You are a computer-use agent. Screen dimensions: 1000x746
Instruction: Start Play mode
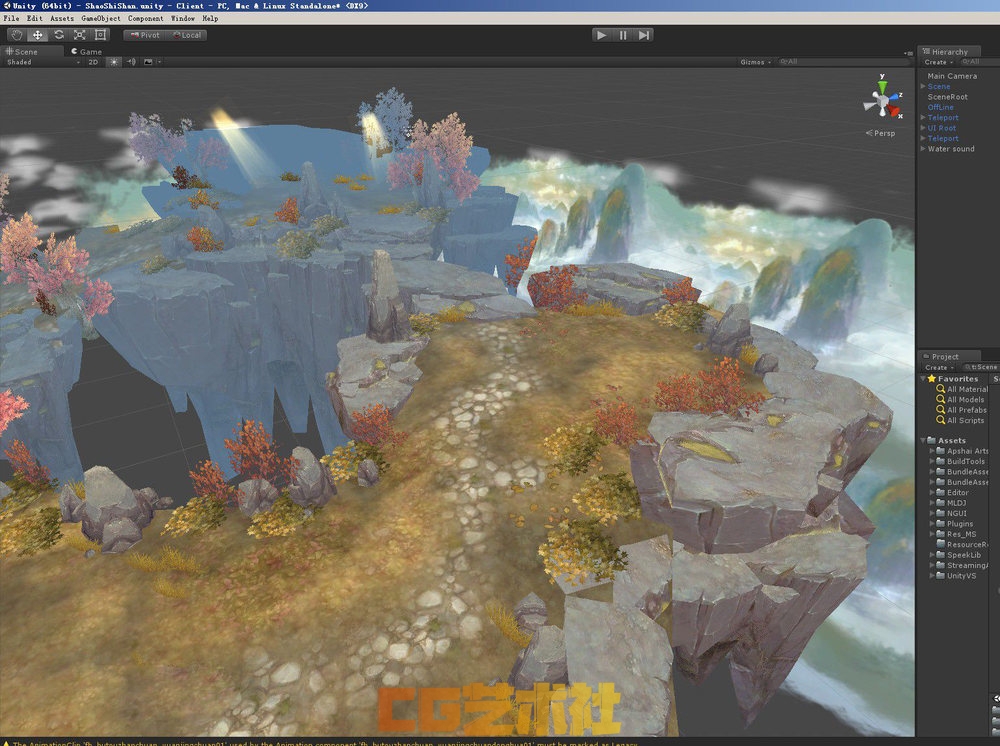coord(601,35)
